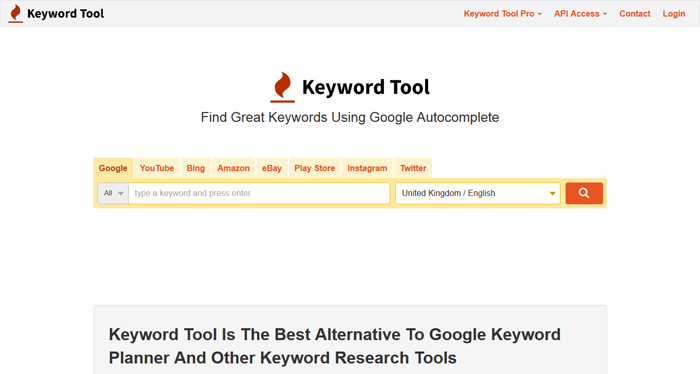Switch to the Play Store tab
This screenshot has width=700, height=374.
tap(315, 168)
